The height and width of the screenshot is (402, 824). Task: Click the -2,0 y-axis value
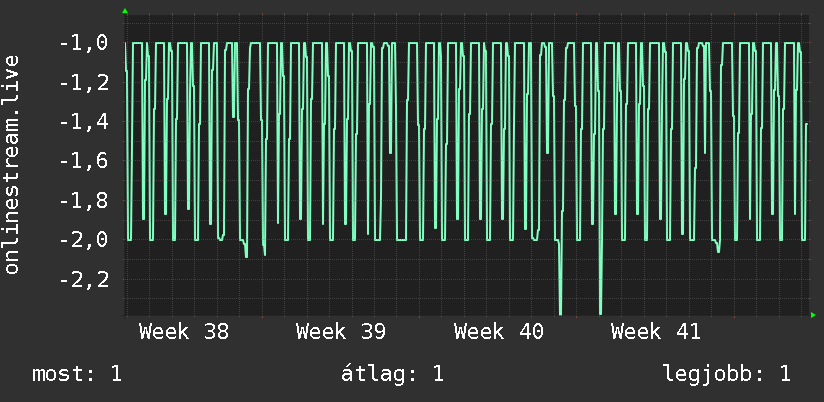[x=84, y=240]
